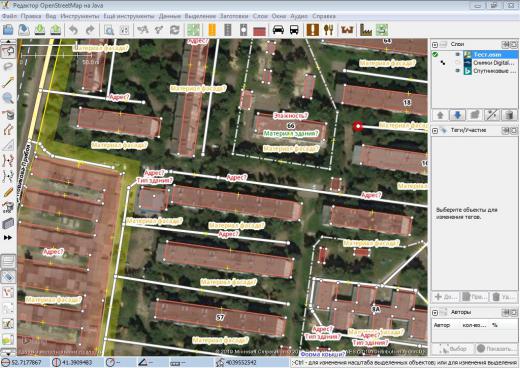The width and height of the screenshot is (520, 368).
Task: Select the zoom magnifier tool in left toolbar
Action: [x=8, y=98]
